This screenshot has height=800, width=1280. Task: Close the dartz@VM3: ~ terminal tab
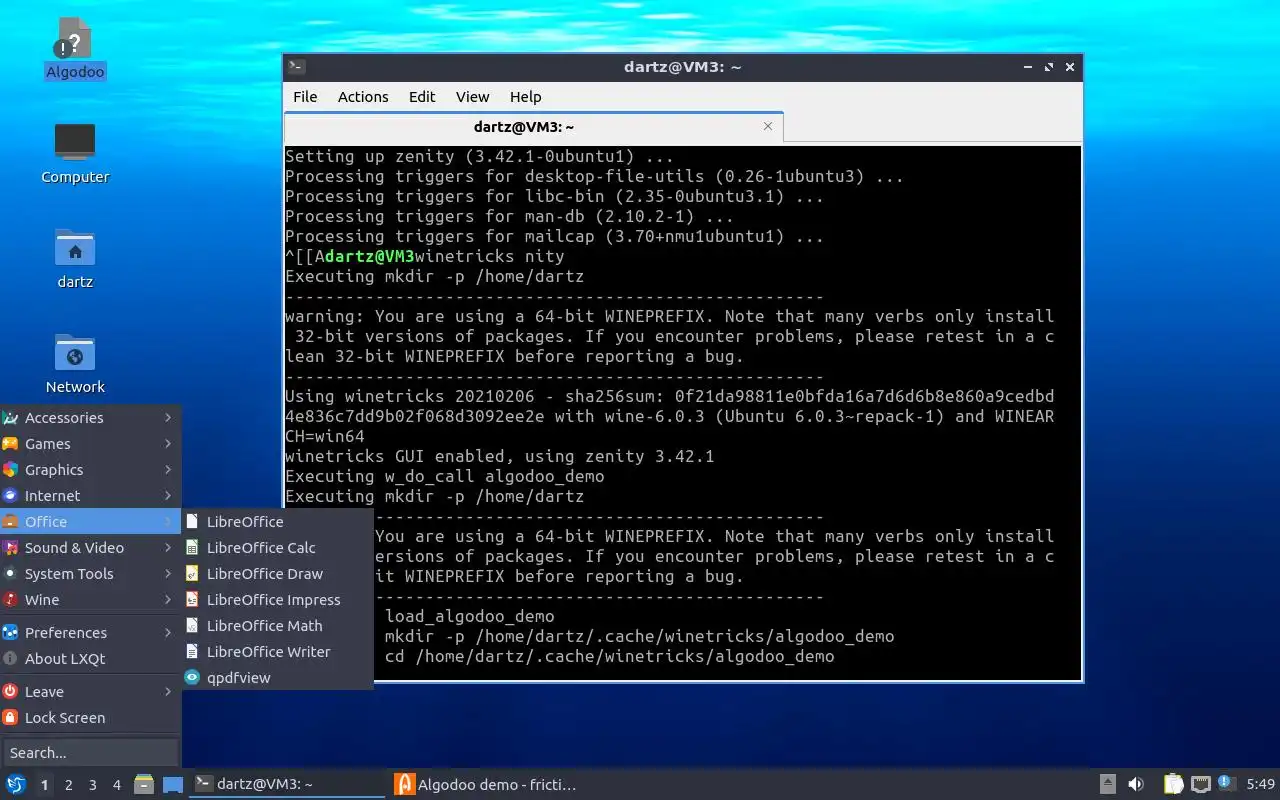(768, 126)
